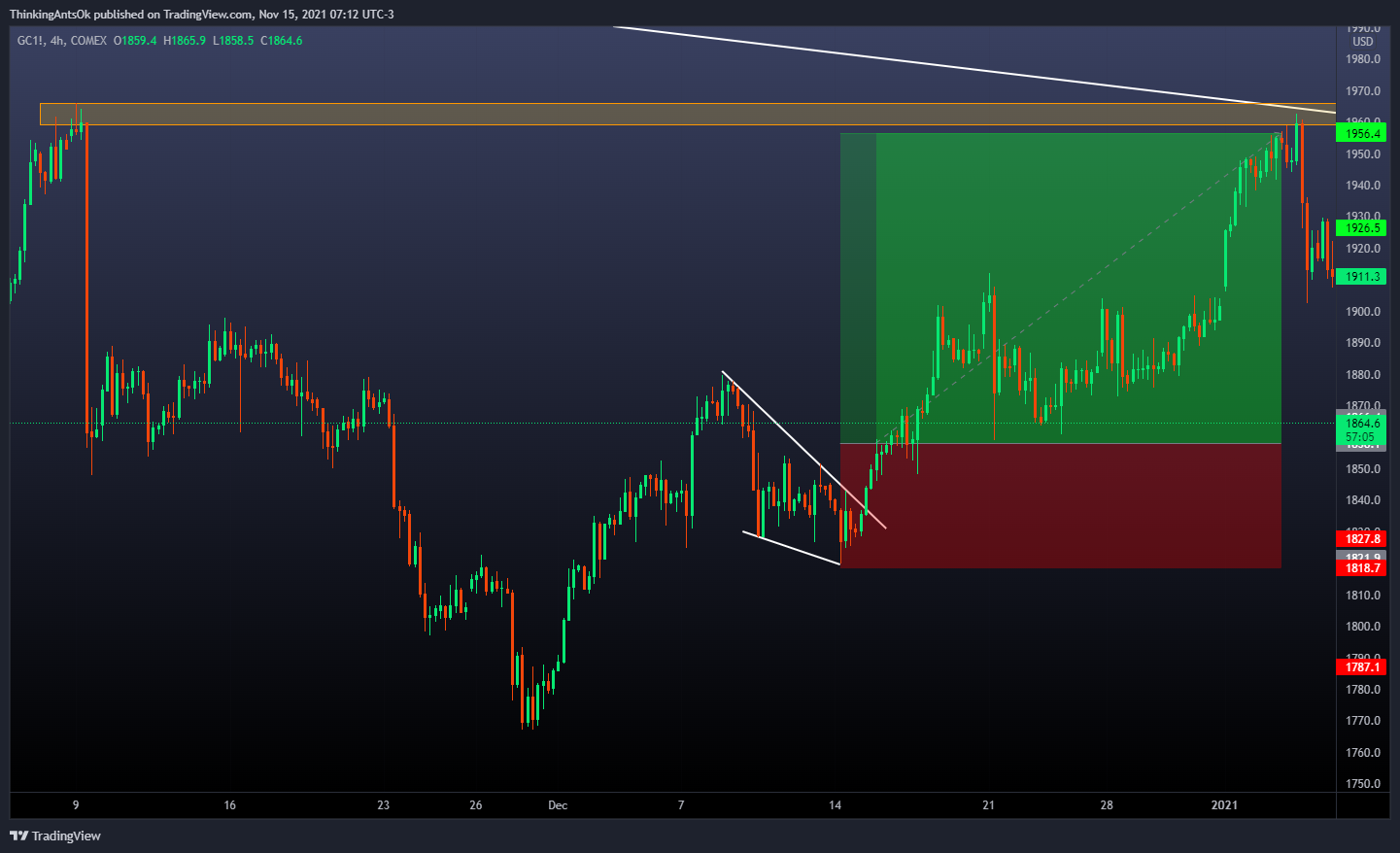Click the H1865.9 high value
Image resolution: width=1400 pixels, height=853 pixels.
[185, 41]
